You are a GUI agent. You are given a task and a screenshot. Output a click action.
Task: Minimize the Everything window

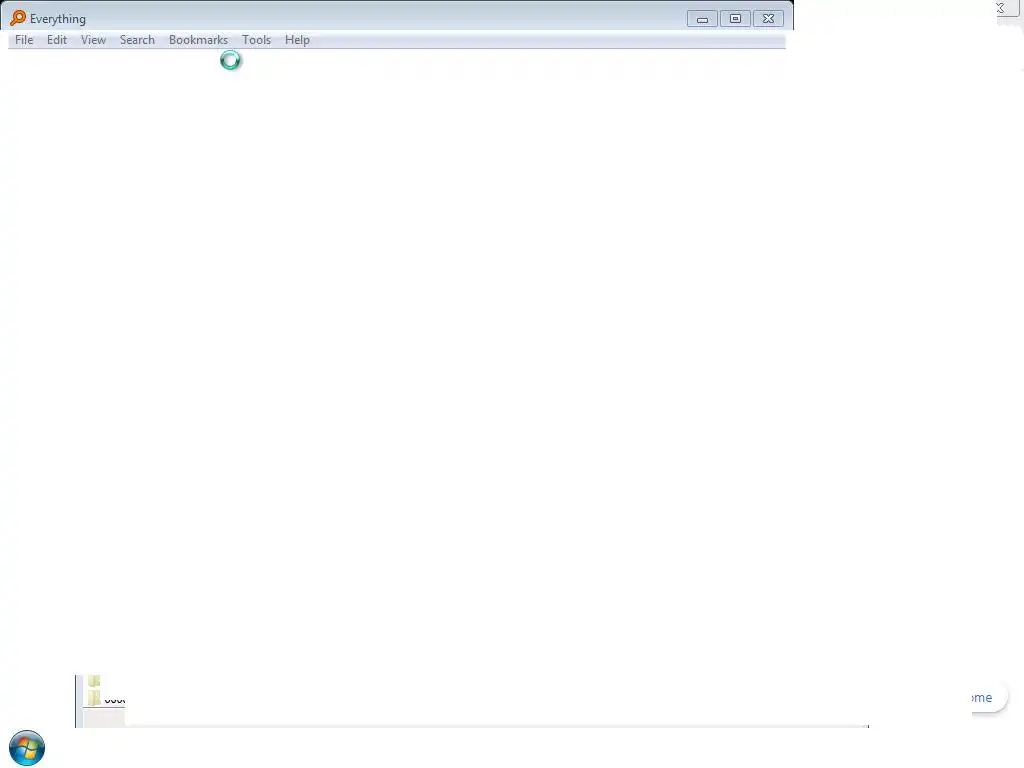(702, 19)
